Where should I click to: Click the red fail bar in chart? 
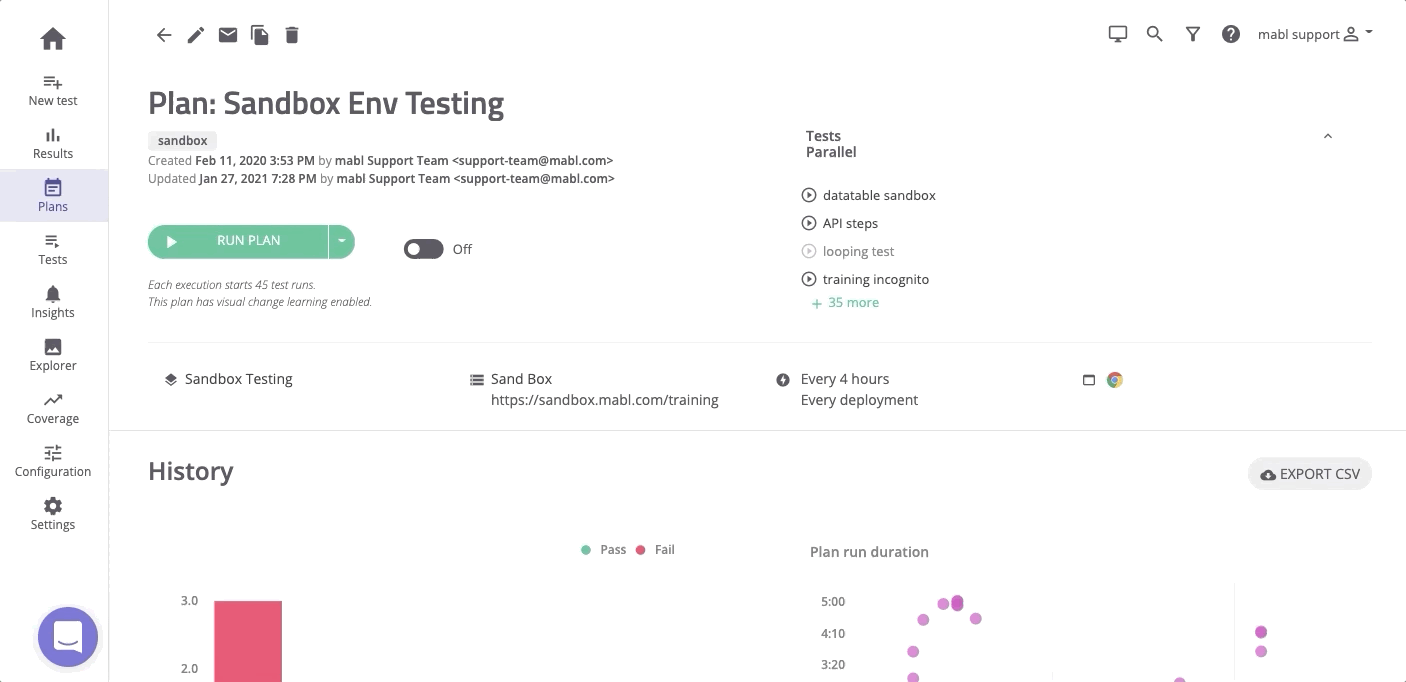pos(248,641)
